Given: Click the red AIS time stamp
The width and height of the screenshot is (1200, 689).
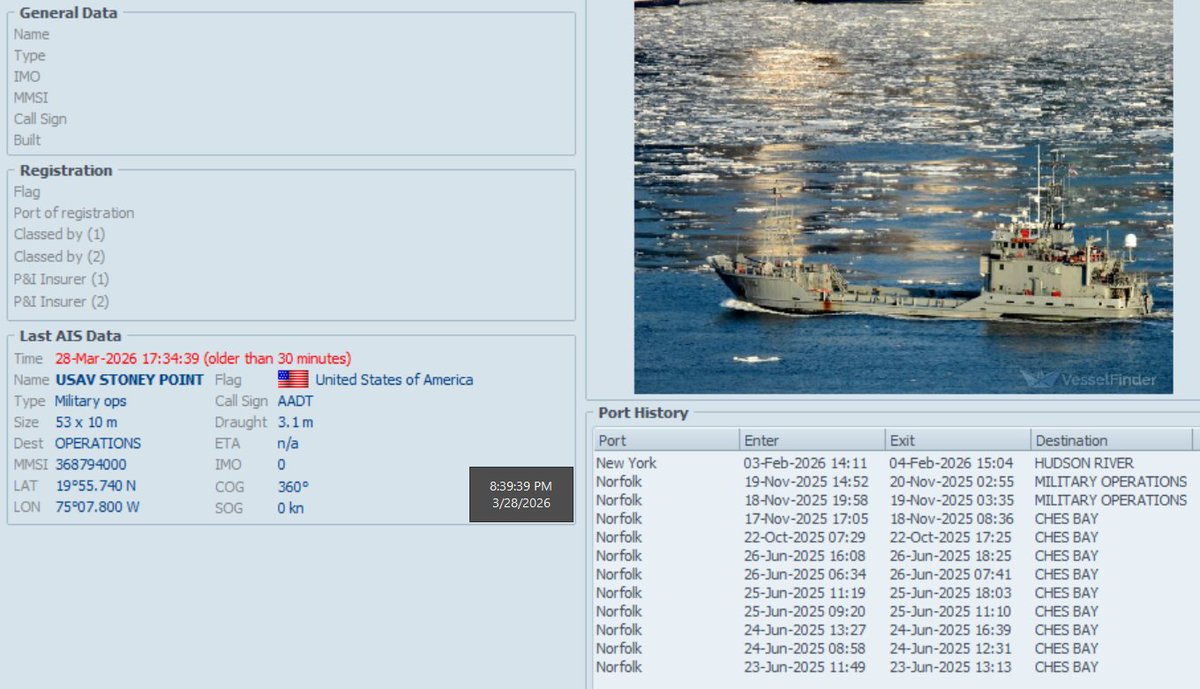Looking at the screenshot, I should point(203,358).
